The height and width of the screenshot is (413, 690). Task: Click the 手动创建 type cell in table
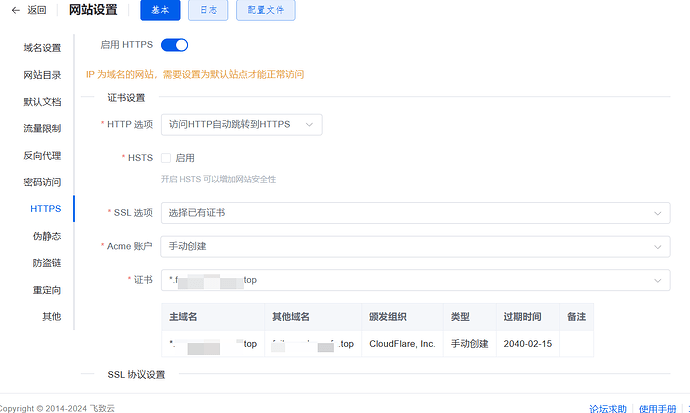click(x=470, y=344)
